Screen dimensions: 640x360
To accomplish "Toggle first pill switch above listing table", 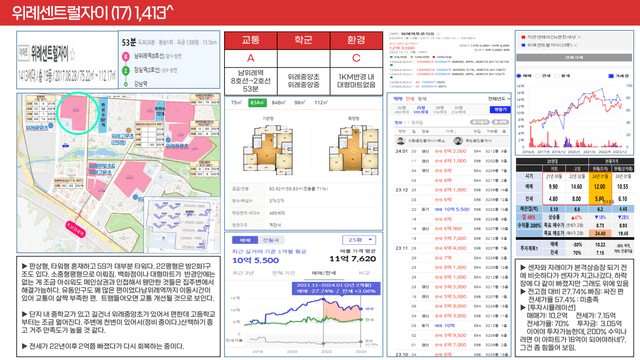I will point(479,122).
